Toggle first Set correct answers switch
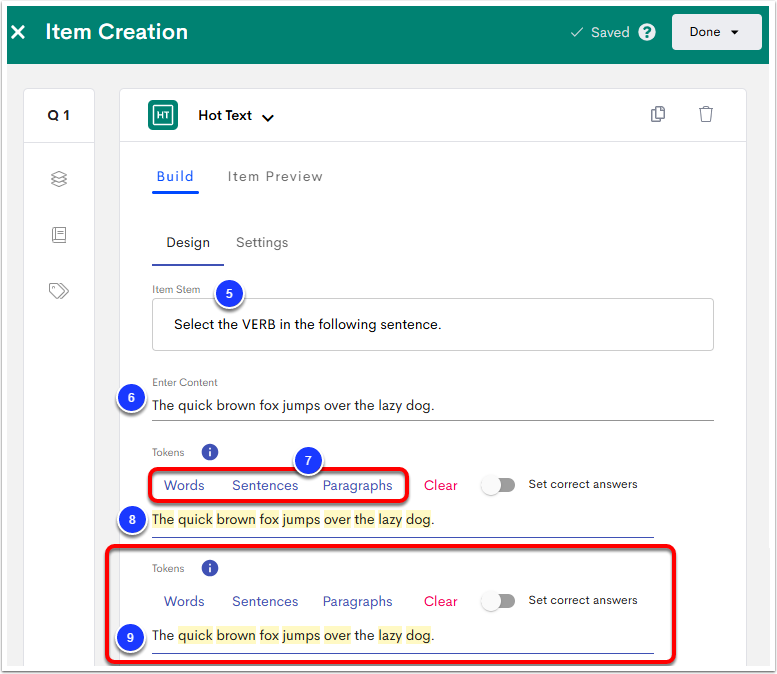This screenshot has width=777, height=674. click(499, 485)
